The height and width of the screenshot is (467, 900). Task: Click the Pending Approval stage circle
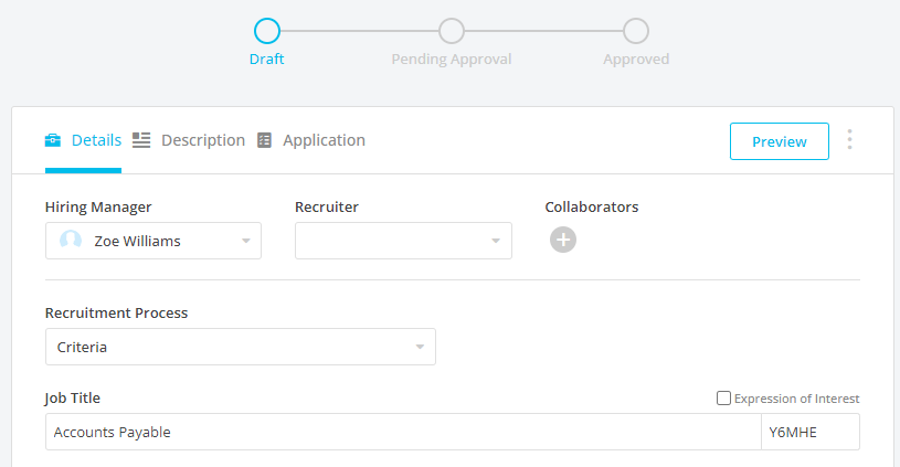click(451, 31)
